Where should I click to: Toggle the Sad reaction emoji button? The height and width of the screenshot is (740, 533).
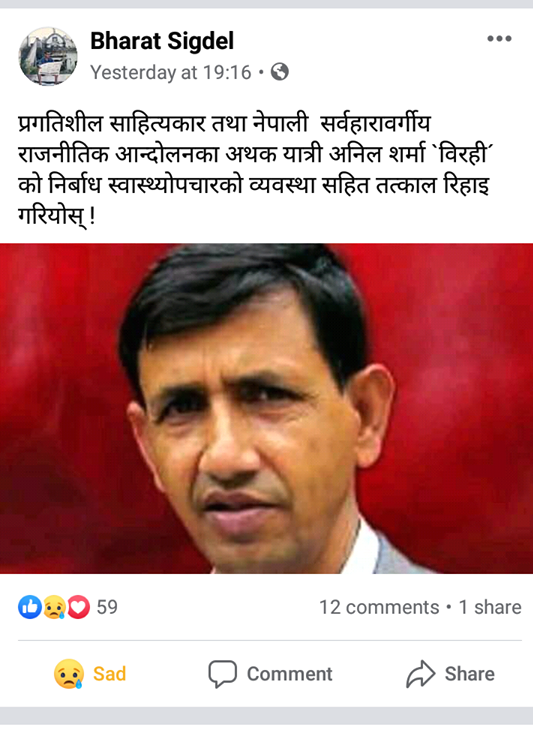pos(69,674)
